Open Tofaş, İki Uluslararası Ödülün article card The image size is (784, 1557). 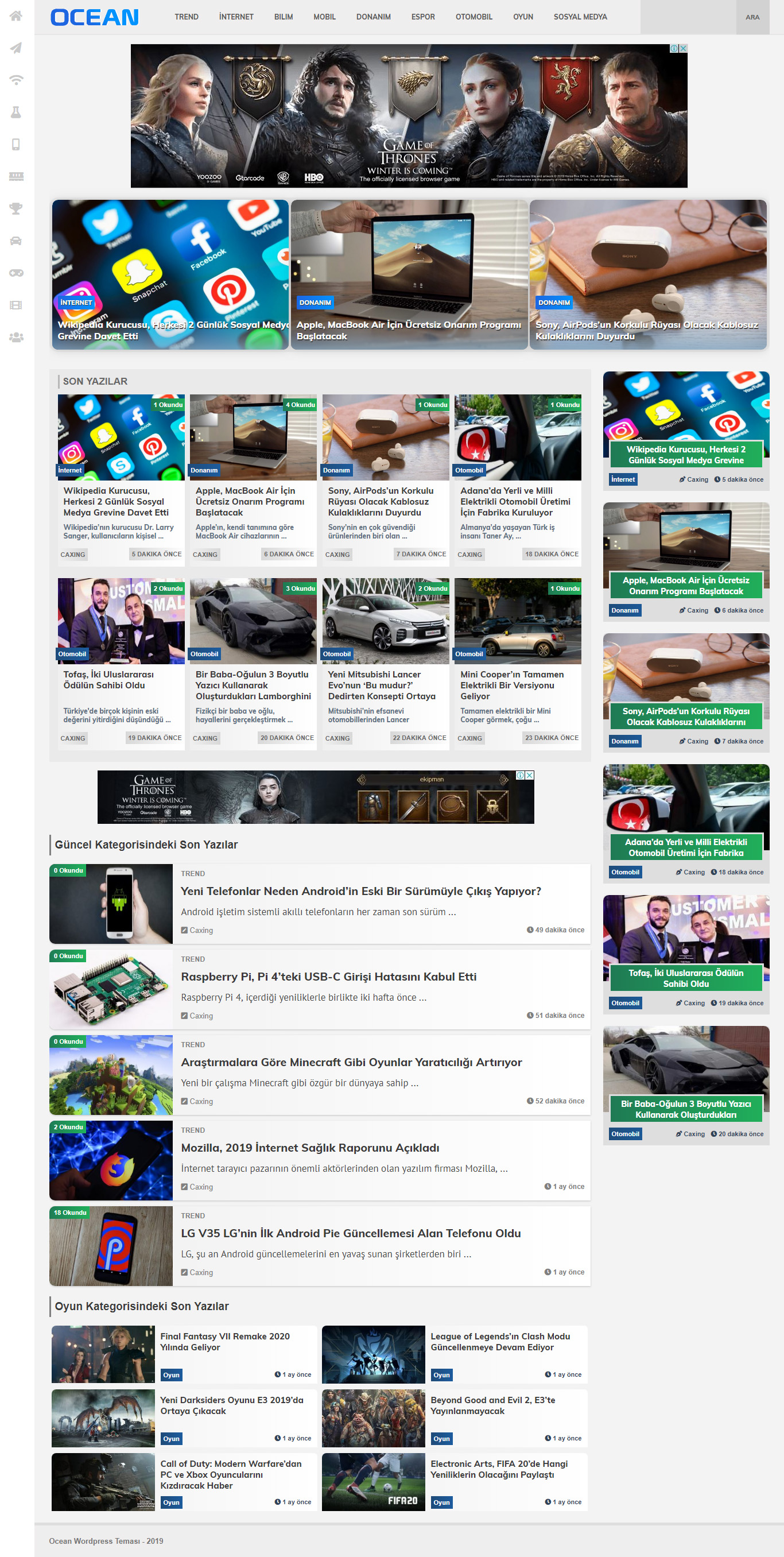pyautogui.click(x=121, y=664)
